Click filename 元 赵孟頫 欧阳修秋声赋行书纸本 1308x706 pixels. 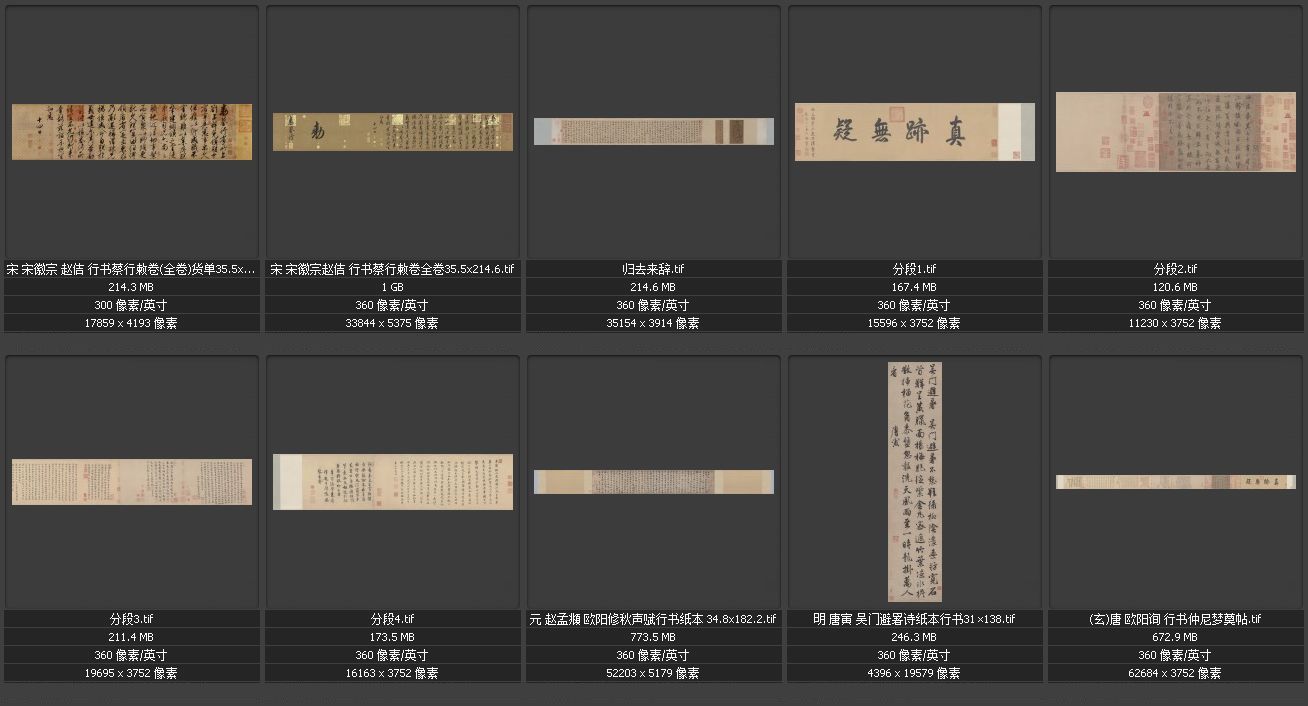click(x=653, y=619)
